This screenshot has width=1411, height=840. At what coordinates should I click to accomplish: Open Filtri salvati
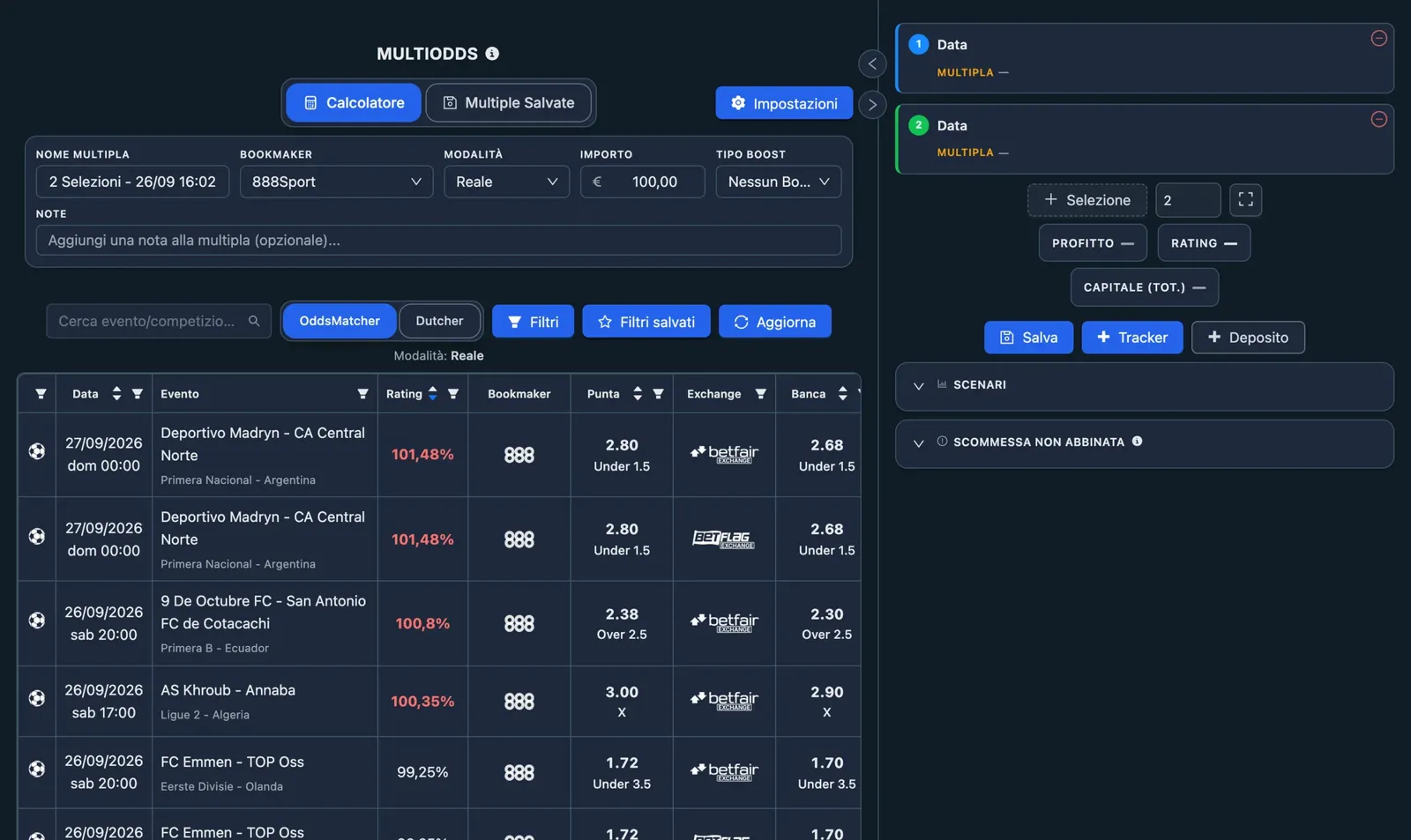(646, 322)
